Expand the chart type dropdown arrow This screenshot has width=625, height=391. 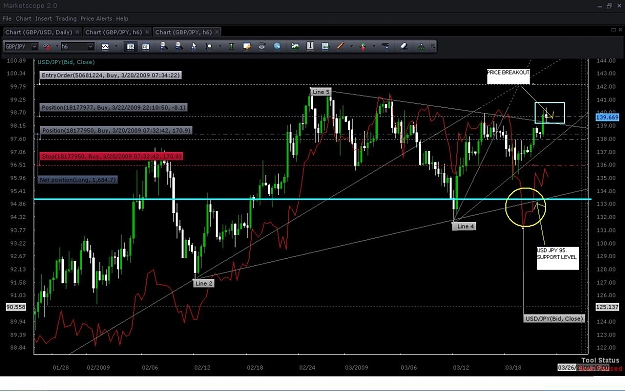click(x=116, y=47)
